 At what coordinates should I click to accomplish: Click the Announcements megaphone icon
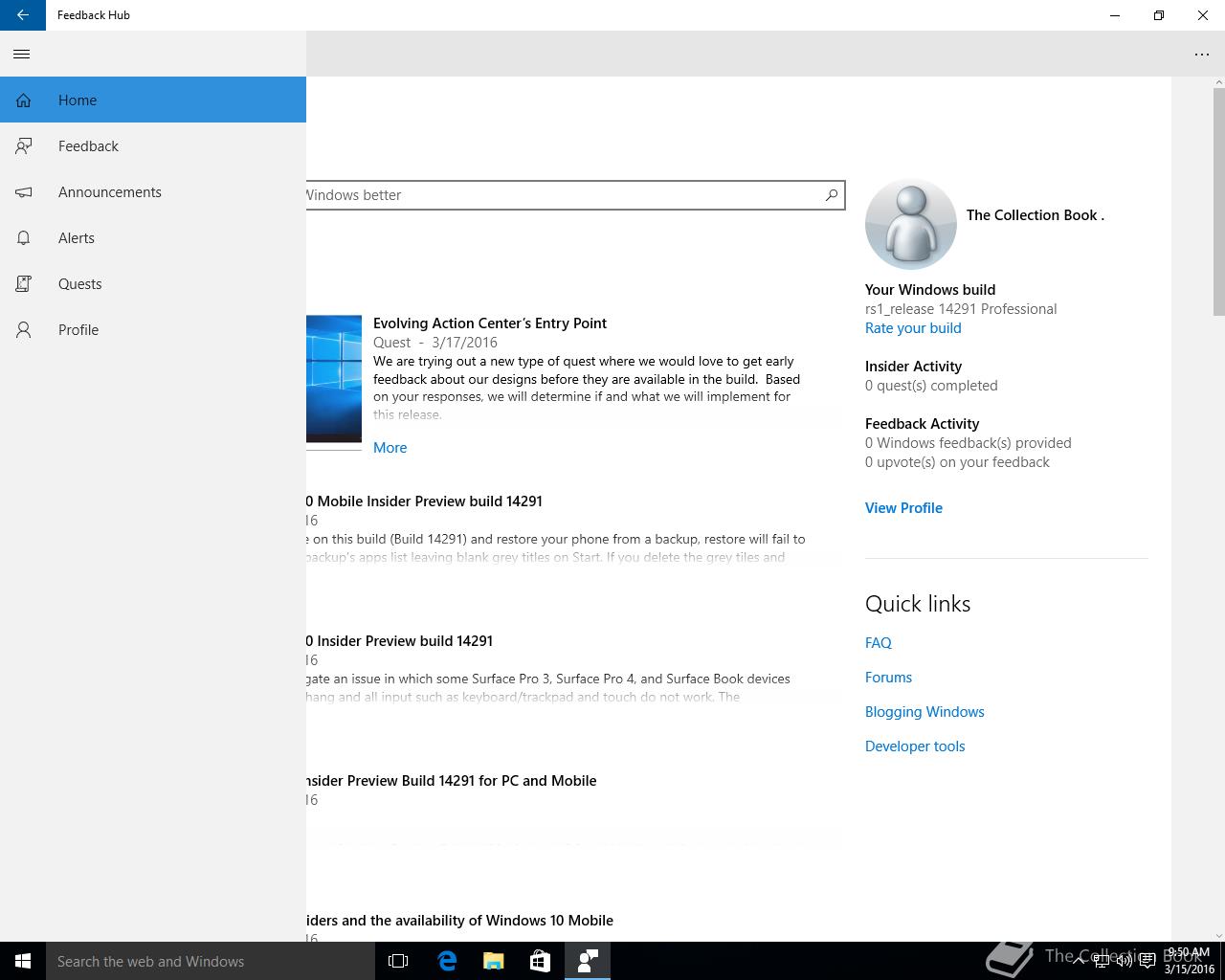click(24, 192)
